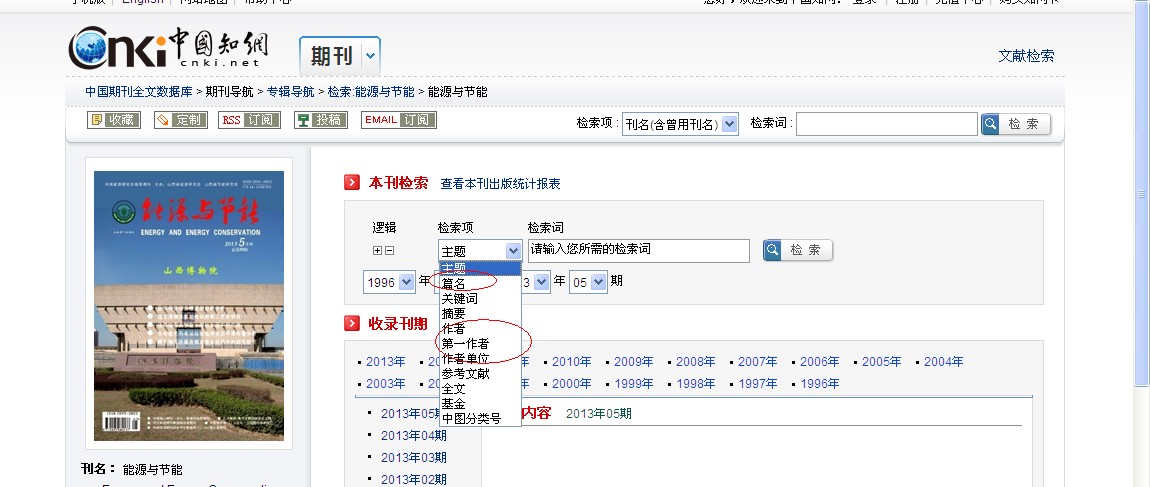The image size is (1150, 487).
Task: Click the 投稿 (submit manuscript) icon
Action: (x=320, y=120)
